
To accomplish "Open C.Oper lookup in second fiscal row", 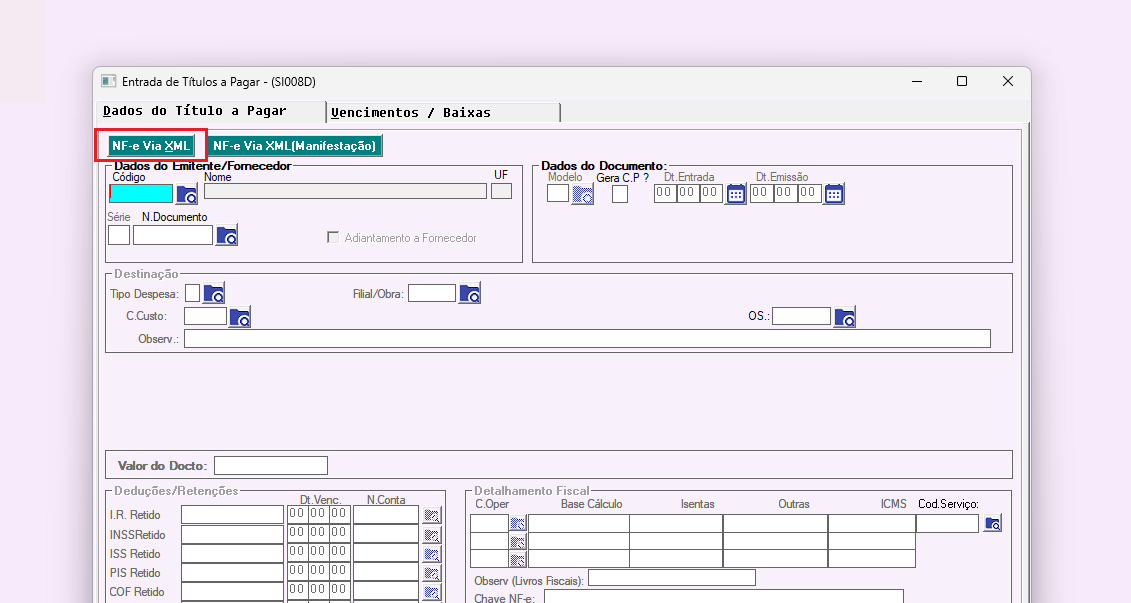I will pos(518,541).
